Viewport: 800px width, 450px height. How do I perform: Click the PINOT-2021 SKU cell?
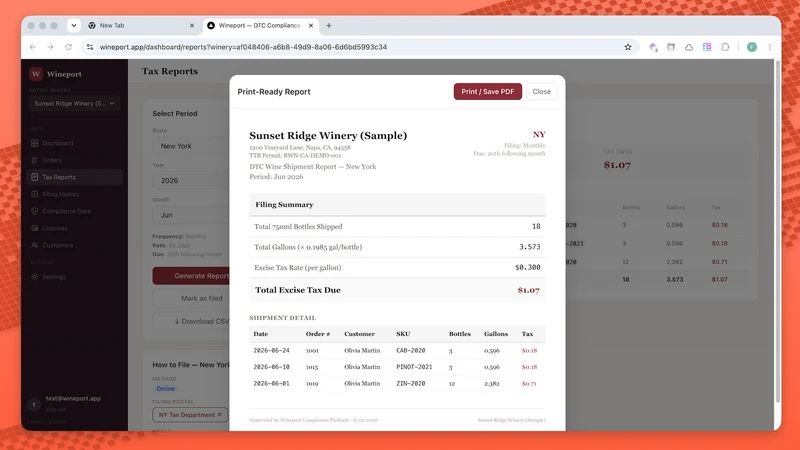[414, 367]
